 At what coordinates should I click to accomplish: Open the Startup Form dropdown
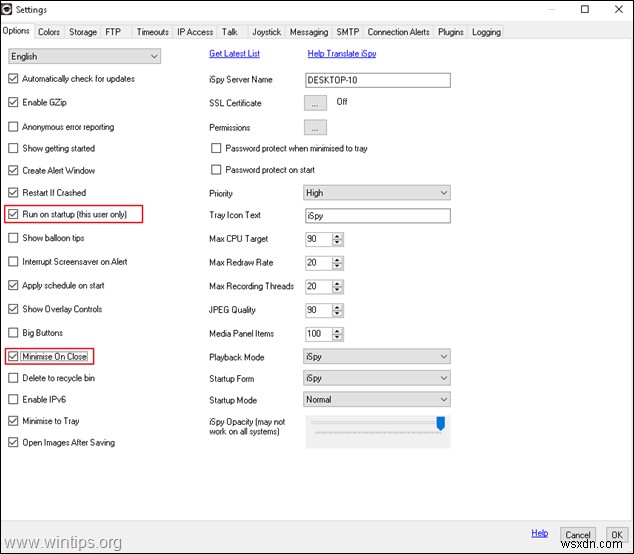(376, 378)
